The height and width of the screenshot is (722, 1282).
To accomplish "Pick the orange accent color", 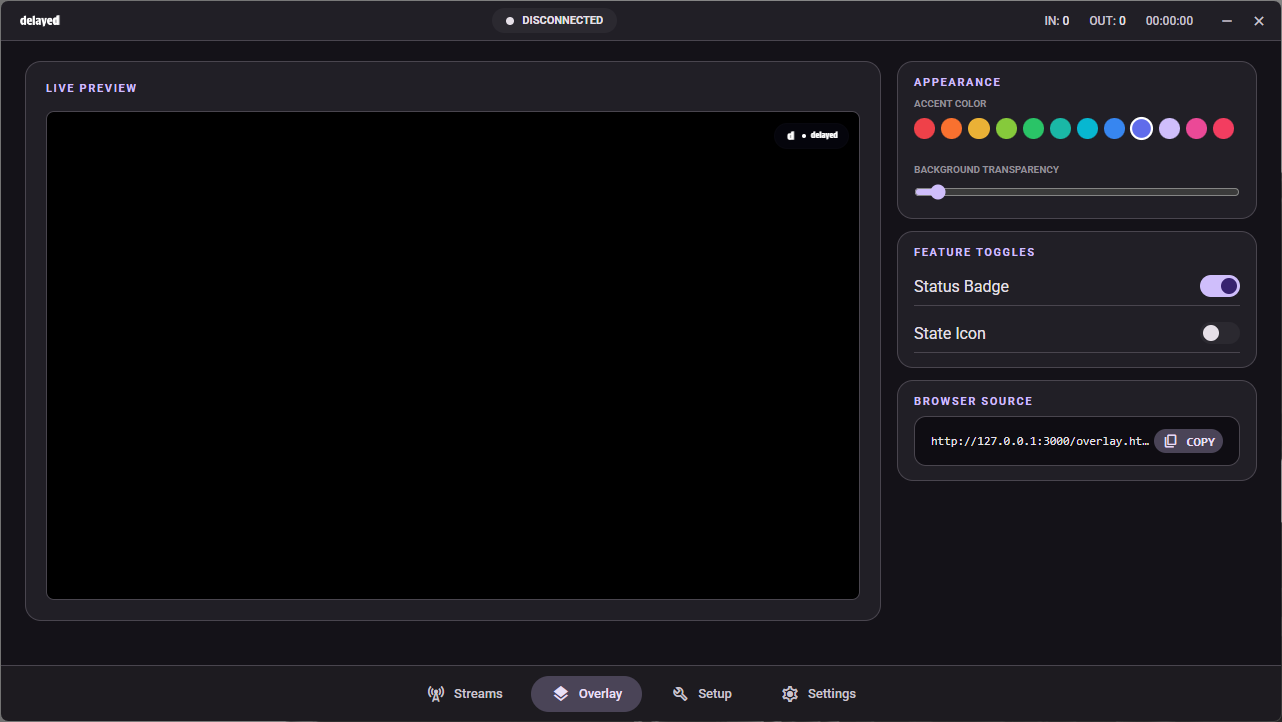I will (x=951, y=128).
